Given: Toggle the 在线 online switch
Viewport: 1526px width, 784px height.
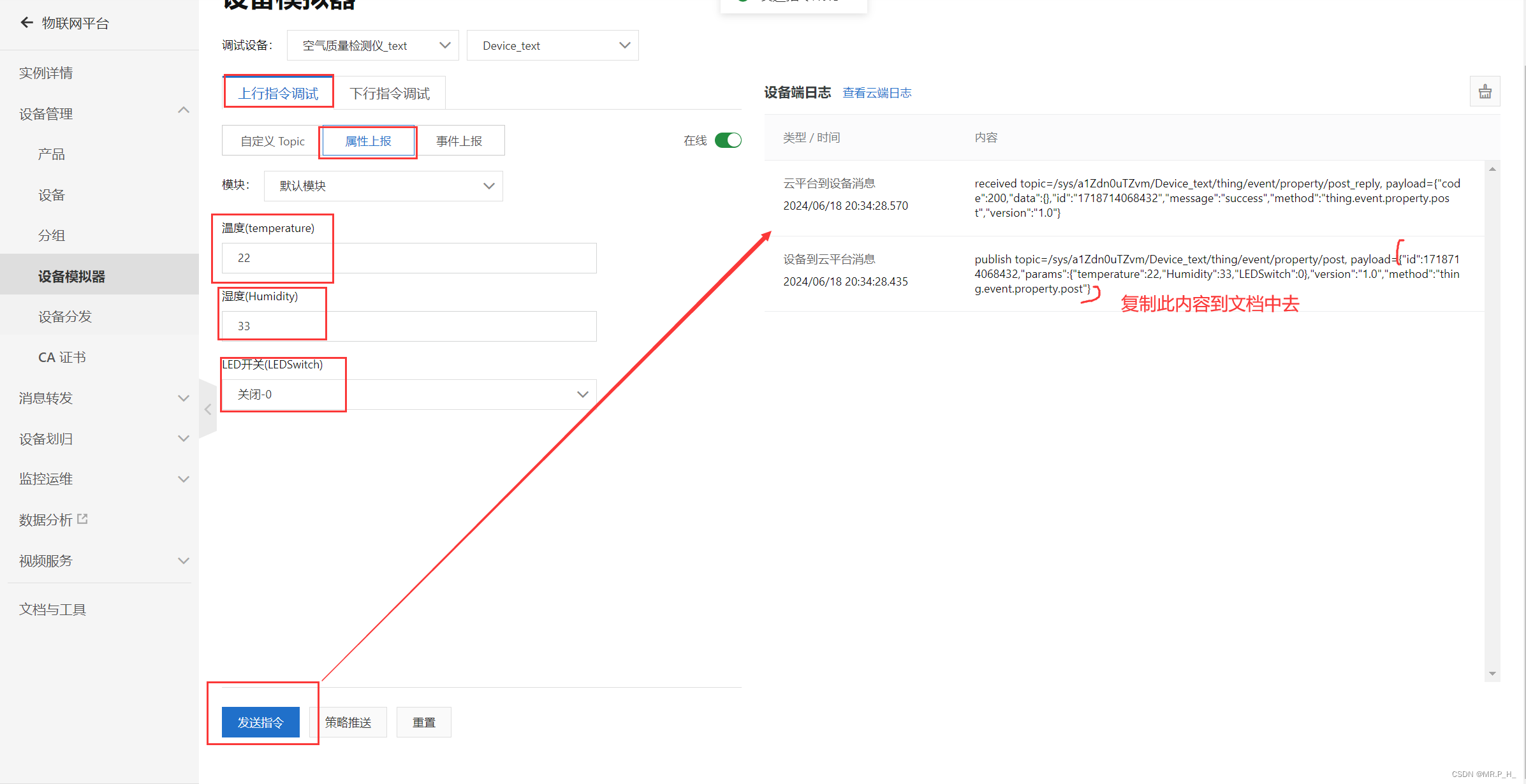Looking at the screenshot, I should point(728,140).
